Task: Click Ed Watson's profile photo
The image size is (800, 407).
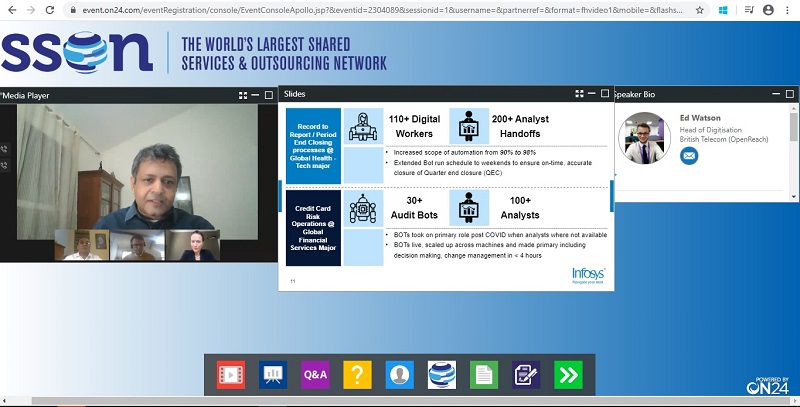Action: pyautogui.click(x=644, y=138)
